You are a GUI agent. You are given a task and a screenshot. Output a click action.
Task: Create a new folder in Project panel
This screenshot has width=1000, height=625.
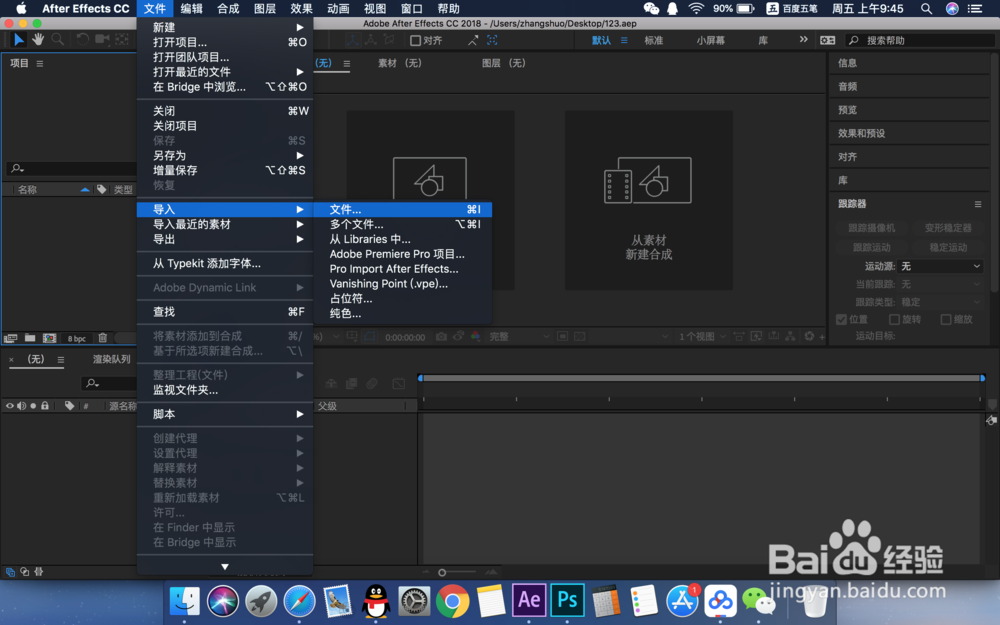30,338
